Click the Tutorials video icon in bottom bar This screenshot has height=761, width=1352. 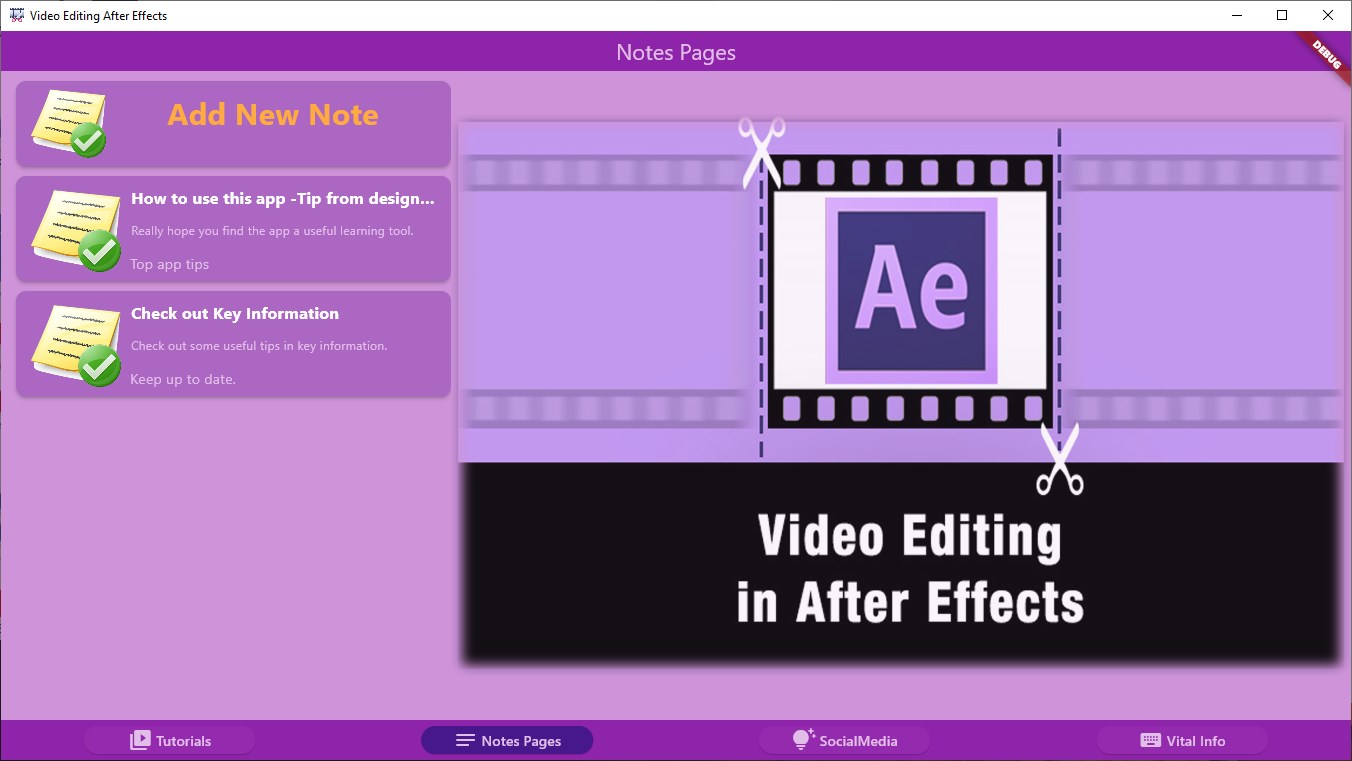point(140,741)
